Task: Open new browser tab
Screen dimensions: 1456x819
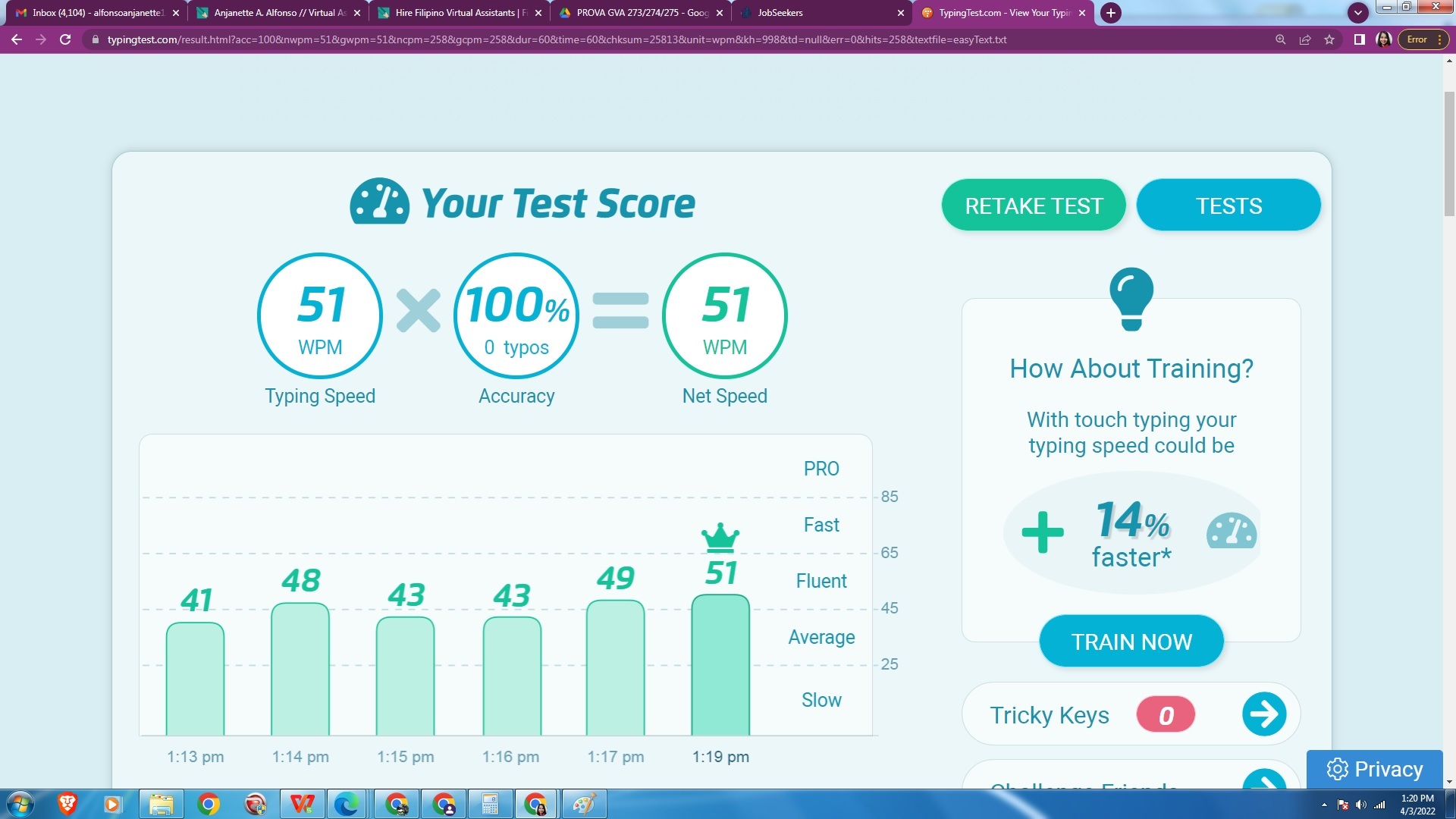Action: click(x=1111, y=13)
